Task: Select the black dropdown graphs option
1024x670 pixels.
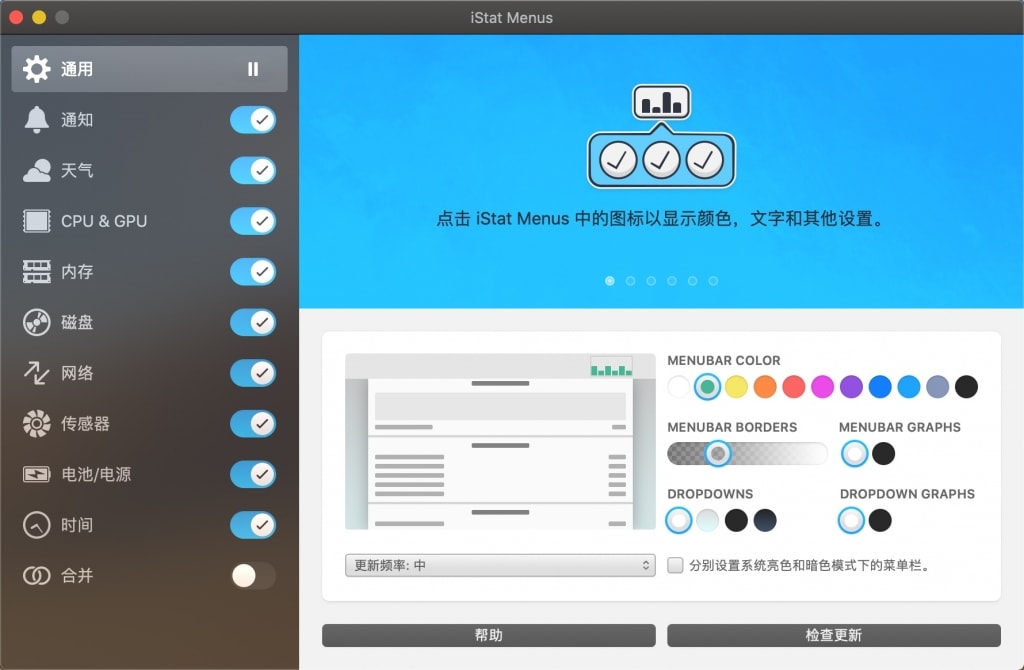Action: tap(880, 520)
